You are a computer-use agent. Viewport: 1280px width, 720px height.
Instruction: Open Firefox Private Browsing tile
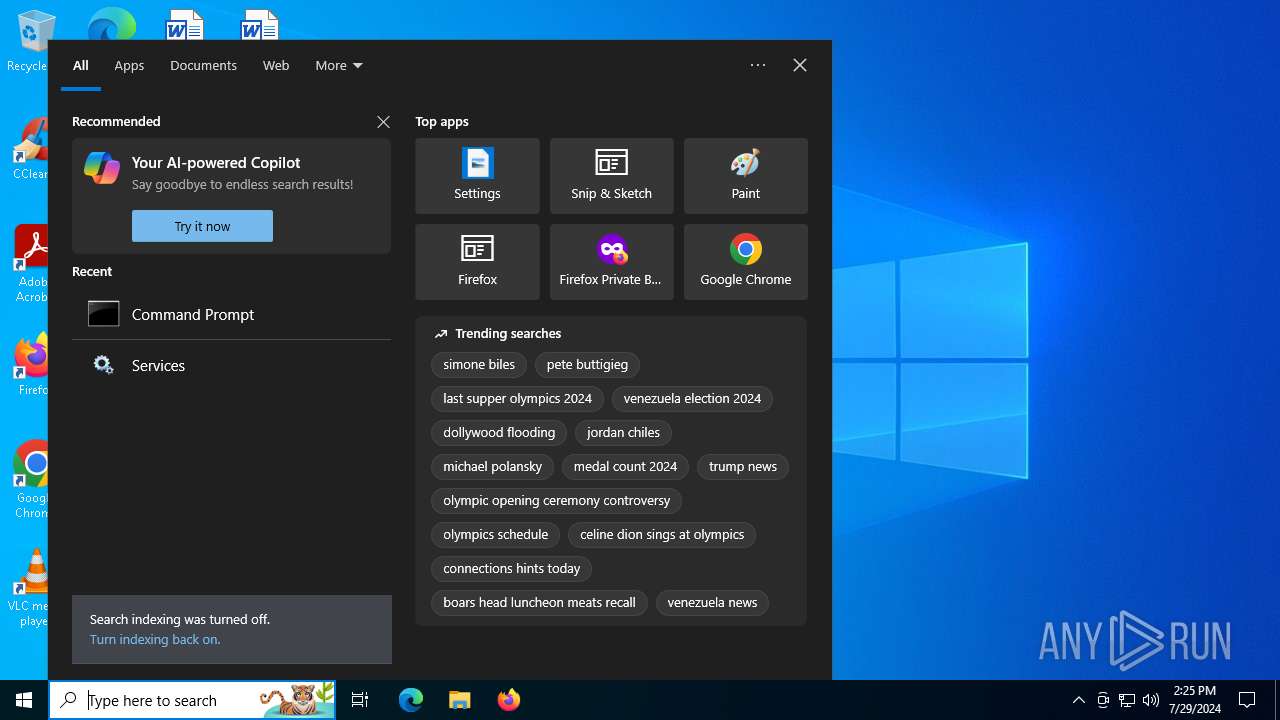[x=611, y=262]
